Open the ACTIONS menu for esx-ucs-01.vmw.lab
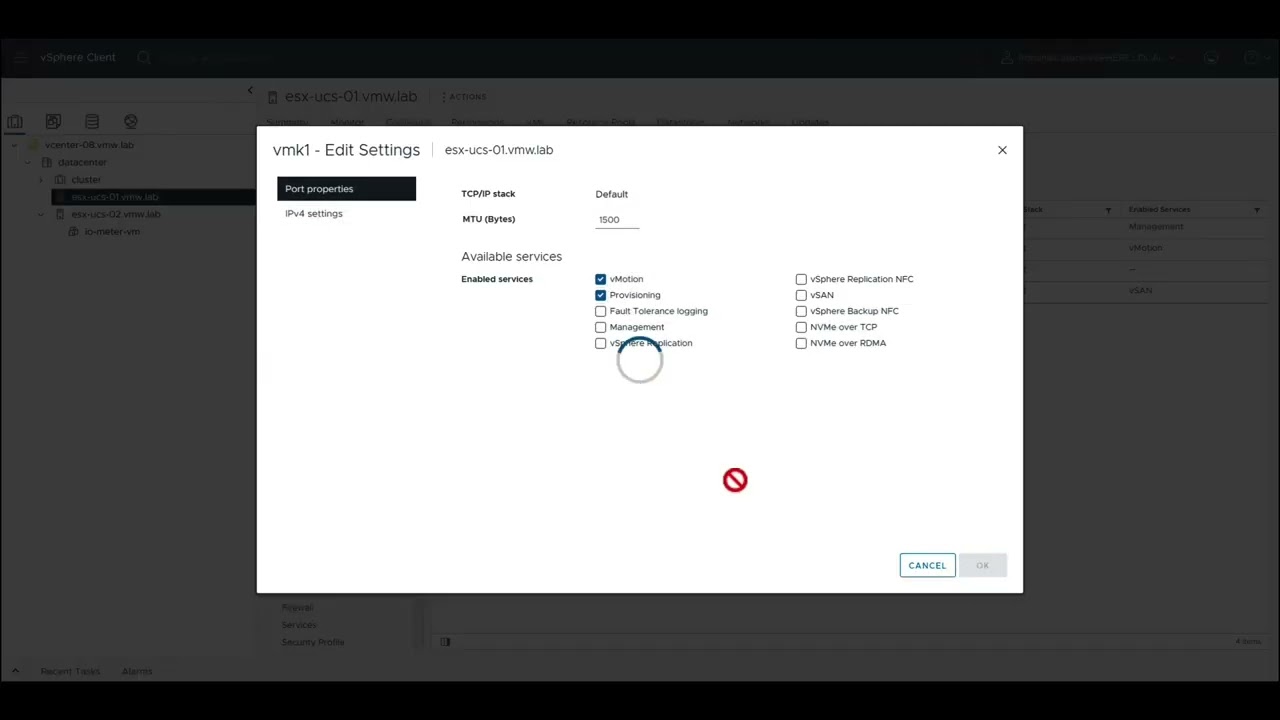This screenshot has width=1280, height=720. point(465,96)
